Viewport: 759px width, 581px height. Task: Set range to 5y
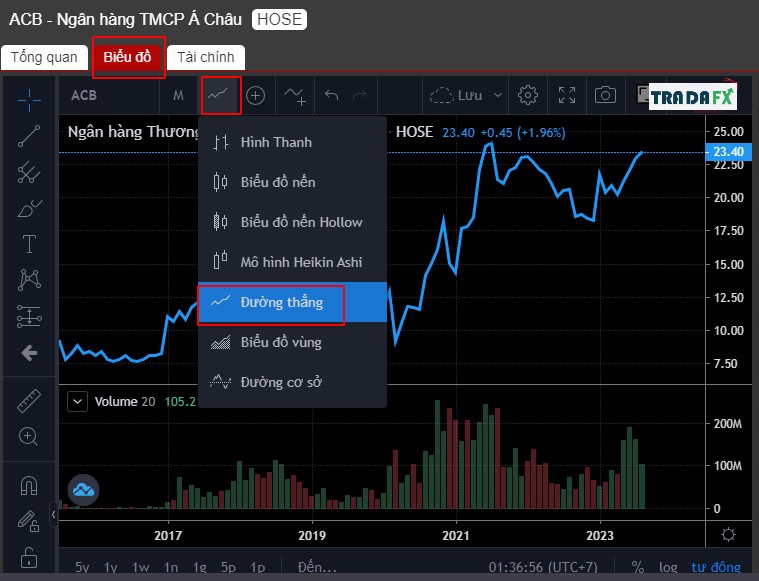[x=82, y=567]
